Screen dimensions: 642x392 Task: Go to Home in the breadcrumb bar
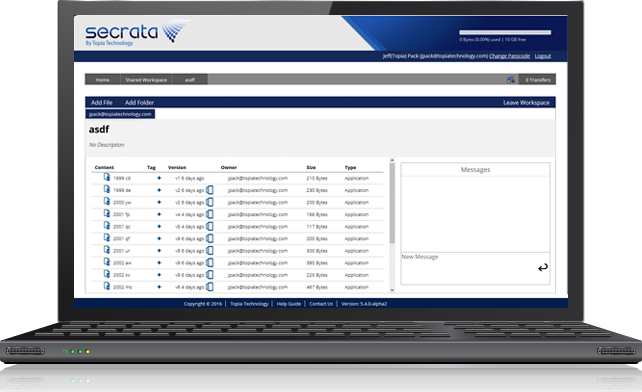[x=102, y=79]
